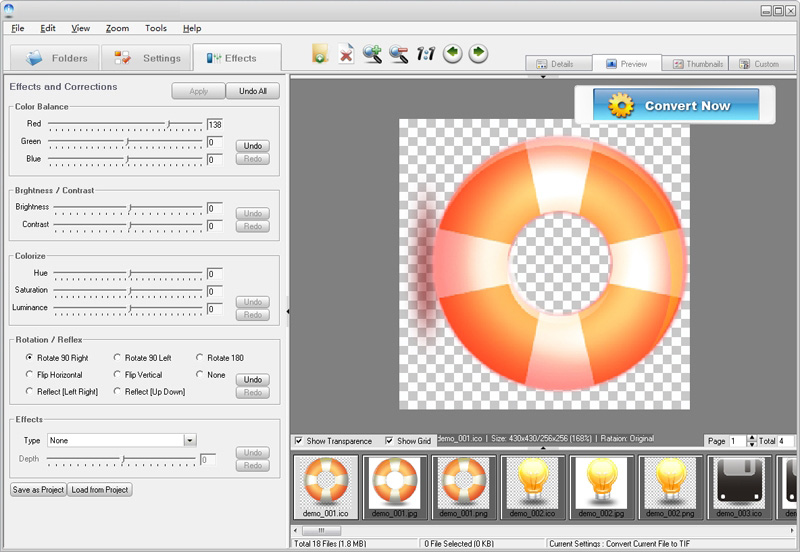Open the File menu
This screenshot has height=552, width=800.
(18, 28)
